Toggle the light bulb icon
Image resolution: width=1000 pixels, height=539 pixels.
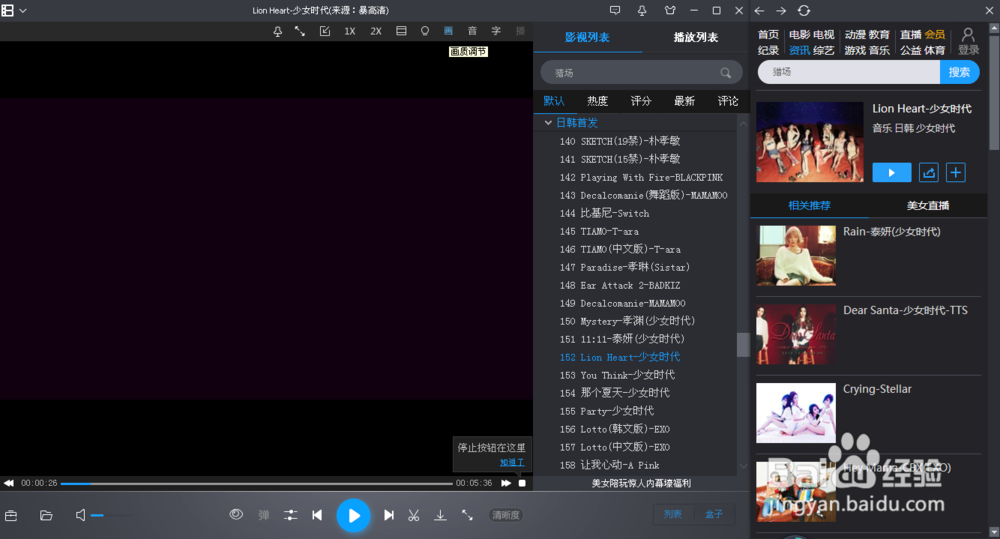coord(425,31)
